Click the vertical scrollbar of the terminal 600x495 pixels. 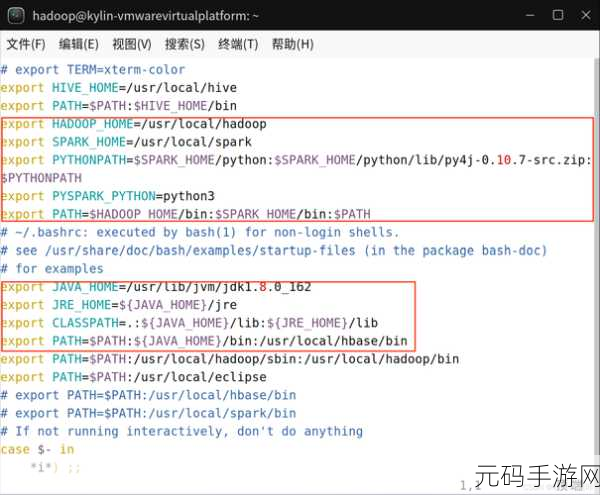(597, 256)
